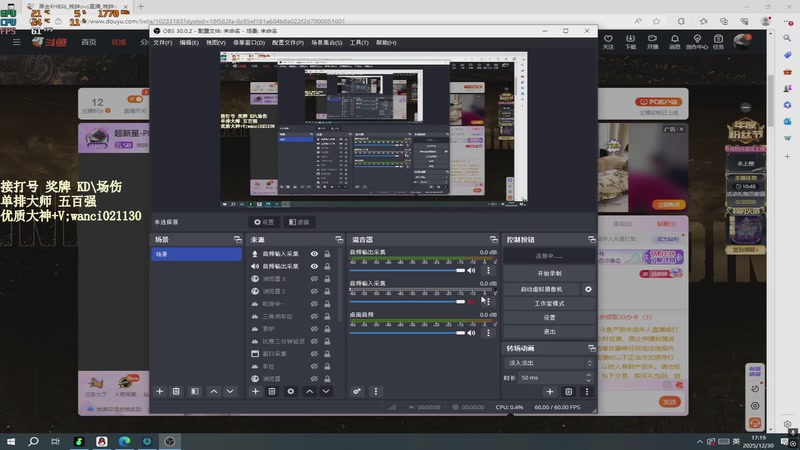Open taskbar search
The width and height of the screenshot is (800, 450).
click(x=33, y=441)
